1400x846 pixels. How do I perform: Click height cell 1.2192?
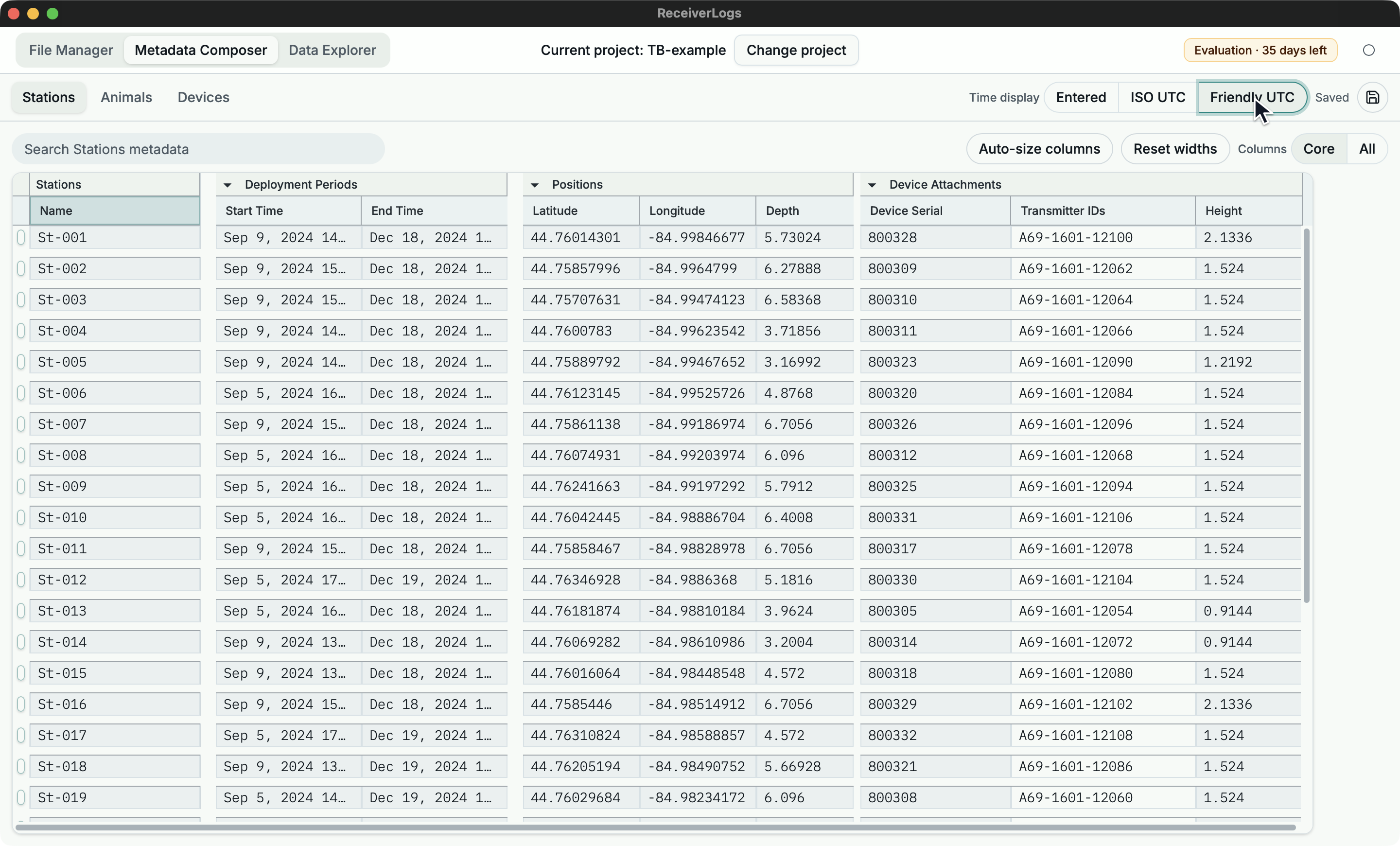click(1248, 362)
